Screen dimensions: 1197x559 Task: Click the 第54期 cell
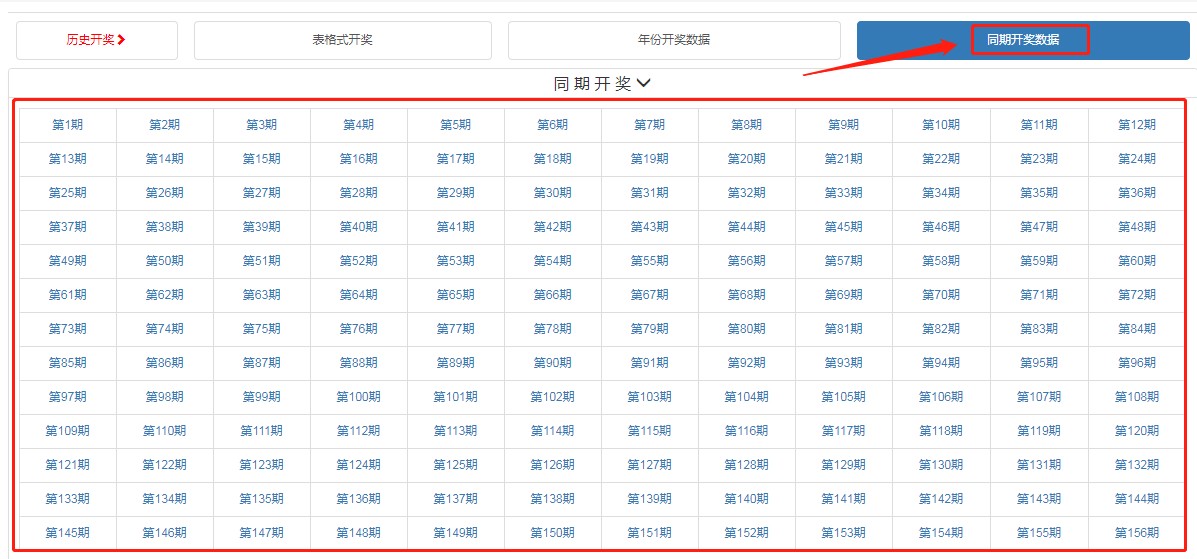(x=553, y=261)
